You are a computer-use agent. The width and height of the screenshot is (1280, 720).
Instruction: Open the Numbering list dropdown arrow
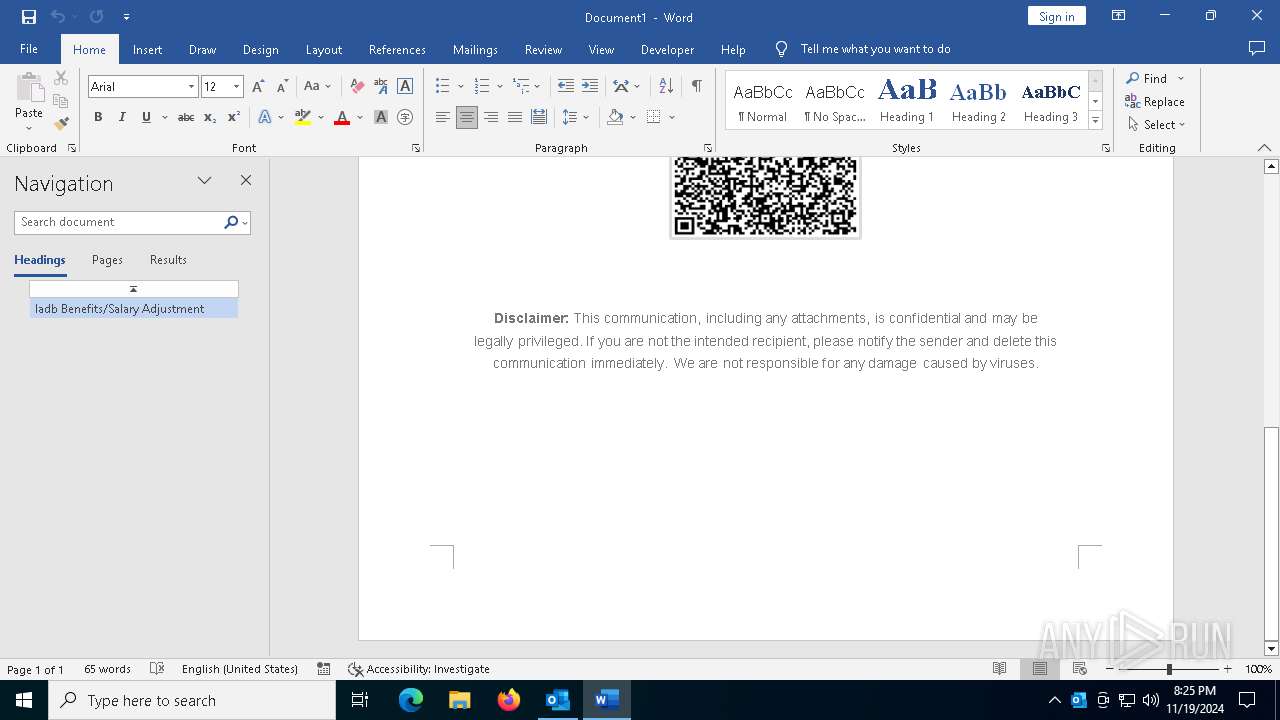[500, 87]
